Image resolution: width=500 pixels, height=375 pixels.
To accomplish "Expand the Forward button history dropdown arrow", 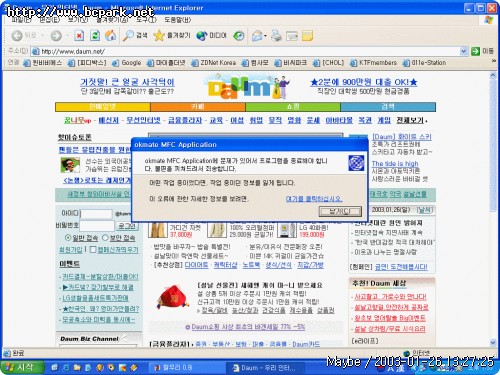I will pos(67,35).
